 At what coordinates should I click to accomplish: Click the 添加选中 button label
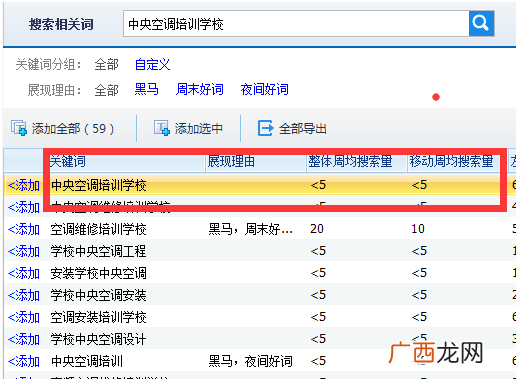(198, 129)
